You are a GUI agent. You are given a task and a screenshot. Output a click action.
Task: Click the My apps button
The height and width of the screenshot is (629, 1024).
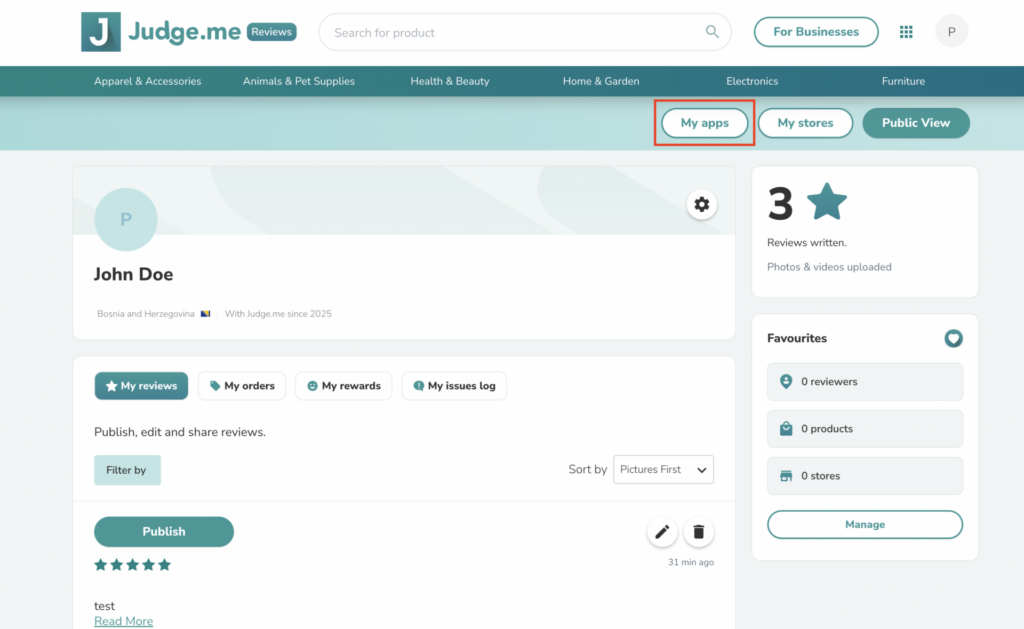pos(704,123)
